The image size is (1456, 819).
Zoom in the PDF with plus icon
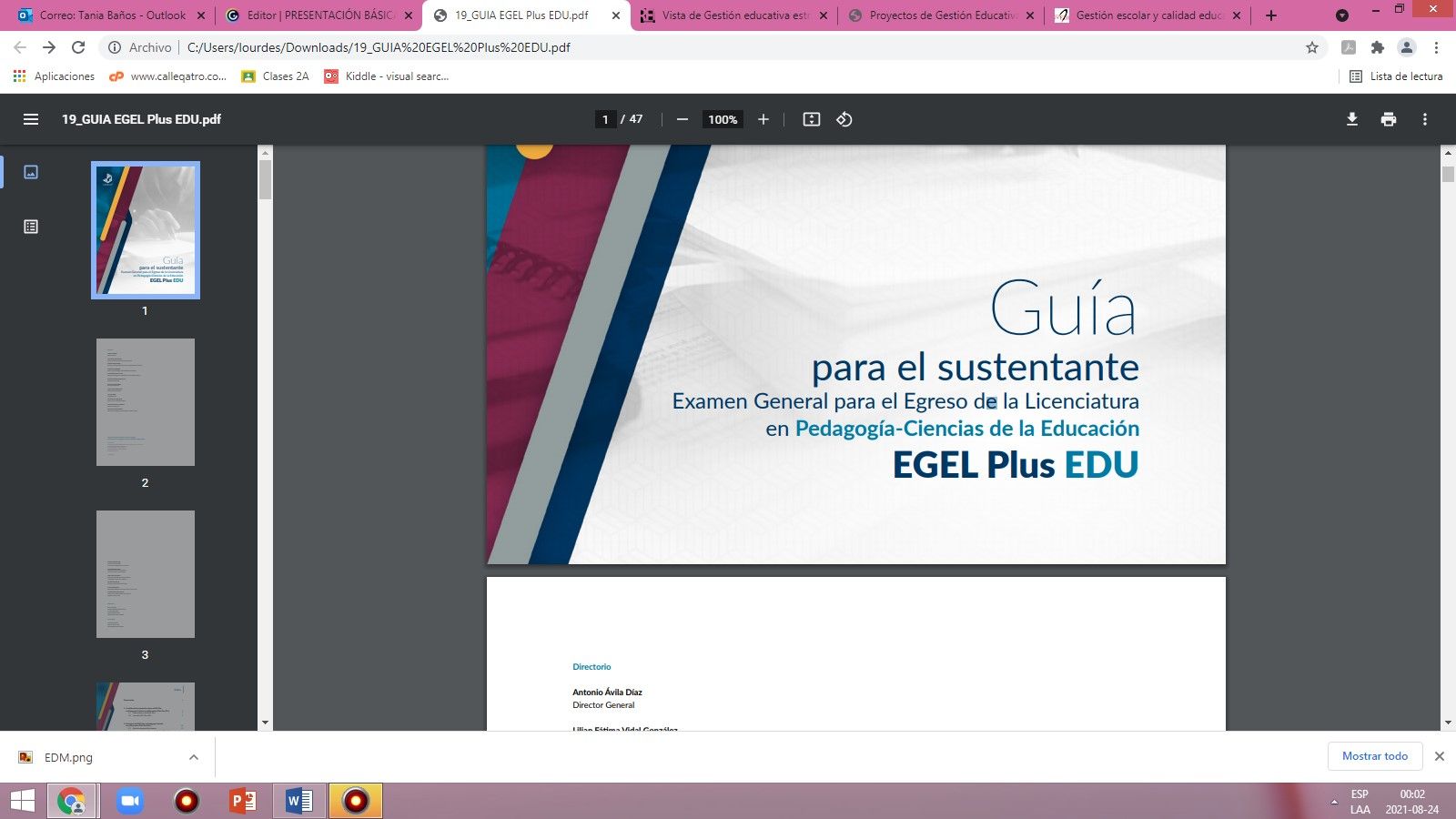pos(763,118)
